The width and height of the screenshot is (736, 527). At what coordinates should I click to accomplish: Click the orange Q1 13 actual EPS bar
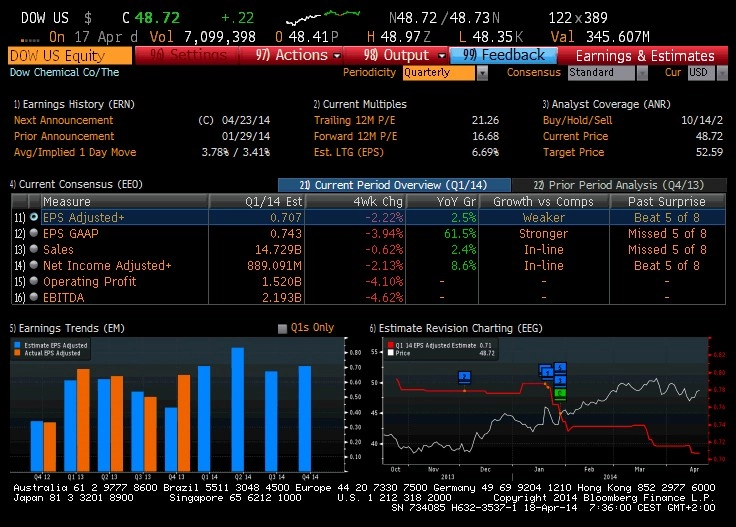point(84,420)
